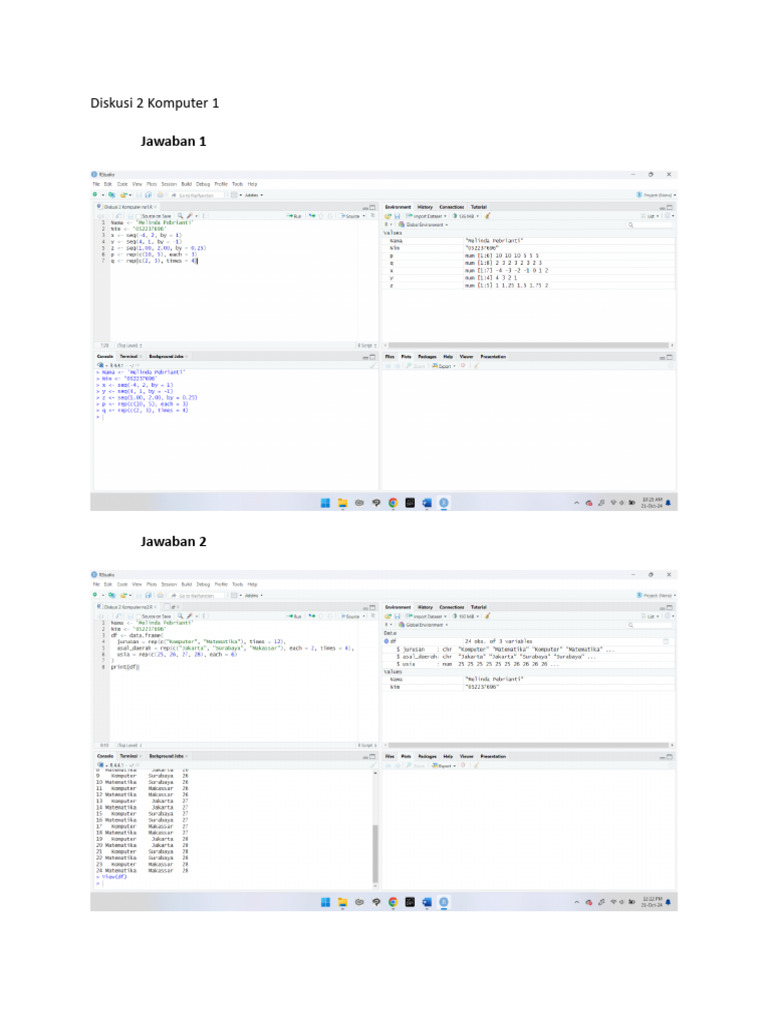Image resolution: width=768 pixels, height=1024 pixels.
Task: Click the Source button in Jawaban 1 editor
Action: 351,216
